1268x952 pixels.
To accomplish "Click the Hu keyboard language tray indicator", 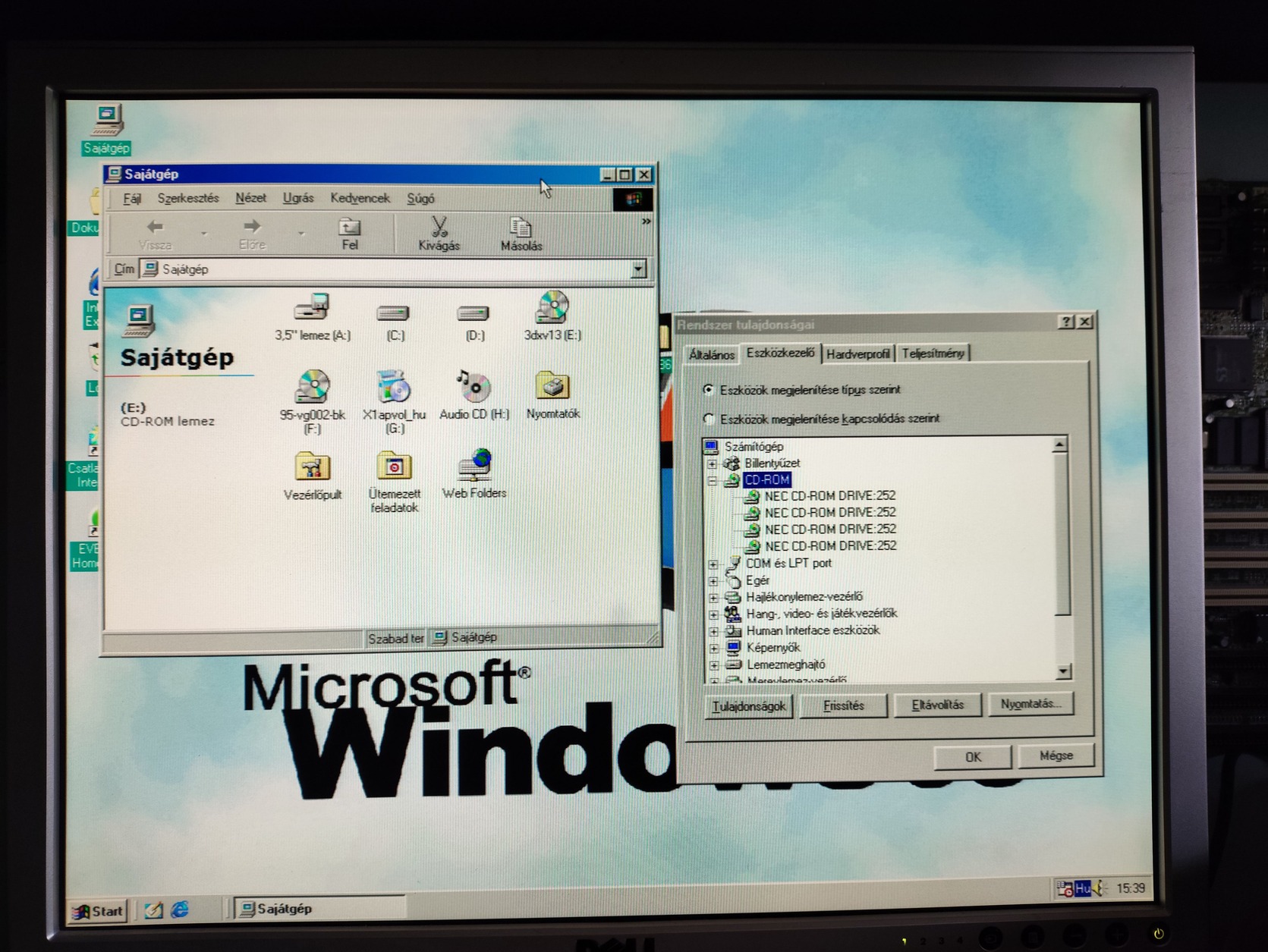I will [x=1082, y=888].
